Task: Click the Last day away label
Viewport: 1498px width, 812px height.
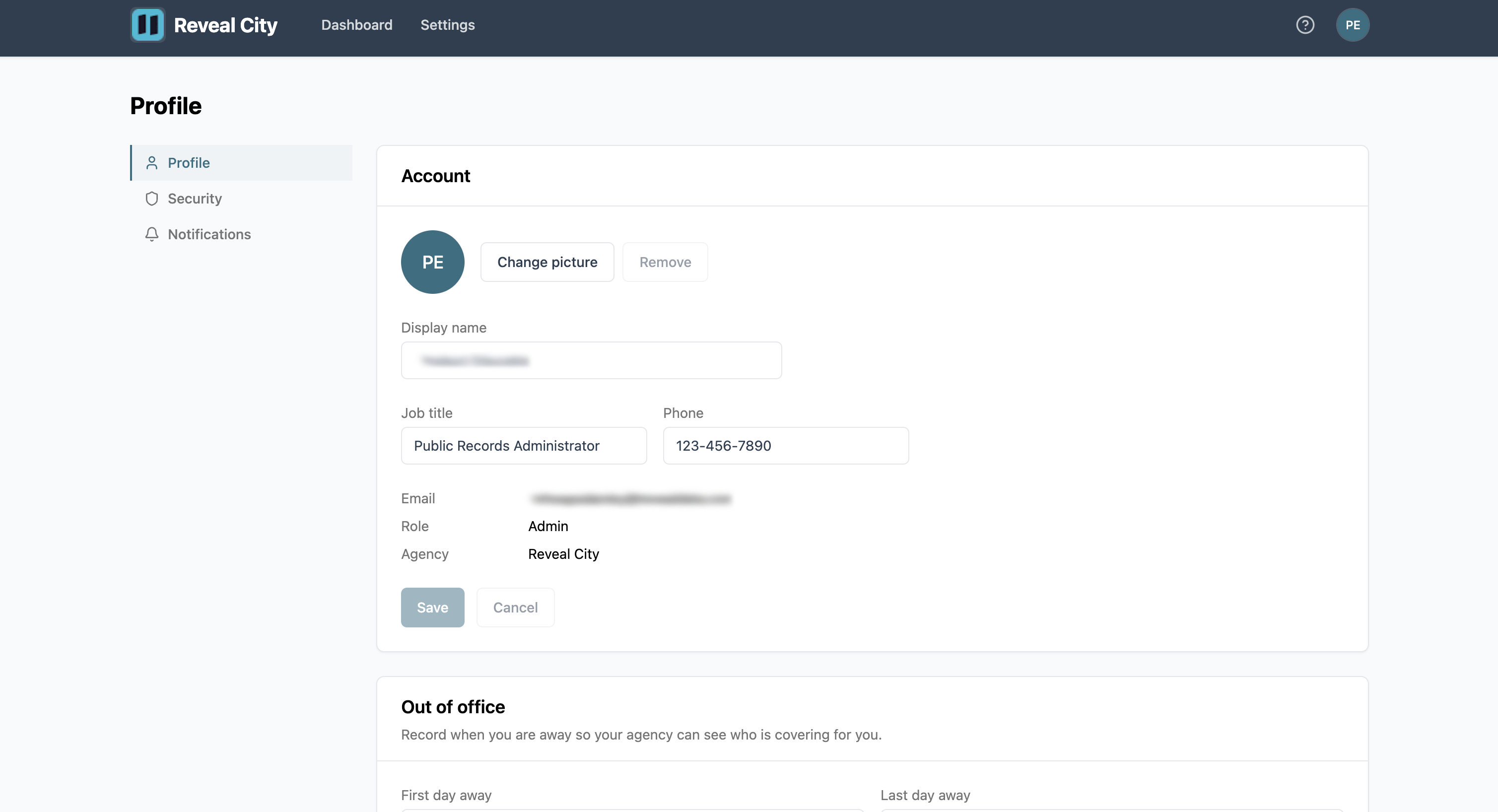Action: click(x=925, y=795)
